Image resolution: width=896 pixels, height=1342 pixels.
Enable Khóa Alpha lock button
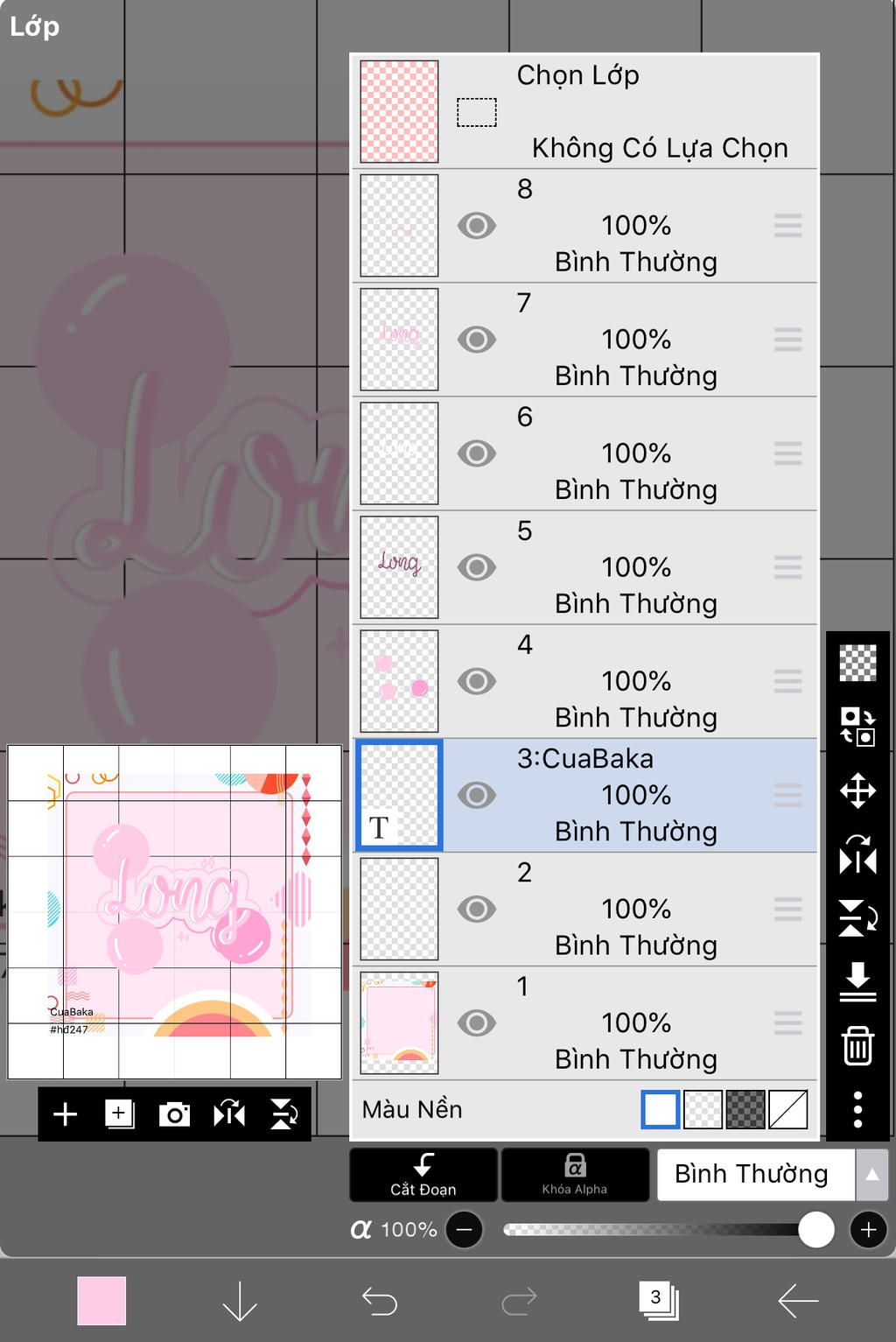coord(574,1175)
